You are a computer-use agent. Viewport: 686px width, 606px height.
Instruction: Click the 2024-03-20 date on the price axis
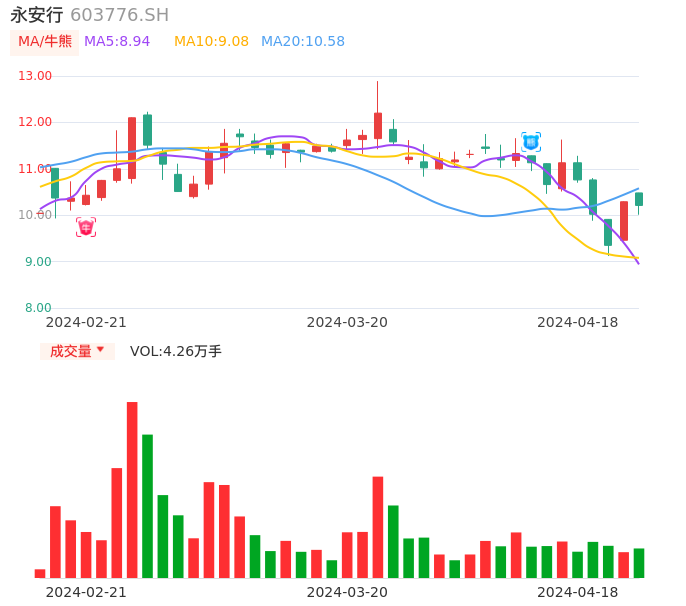pos(347,322)
